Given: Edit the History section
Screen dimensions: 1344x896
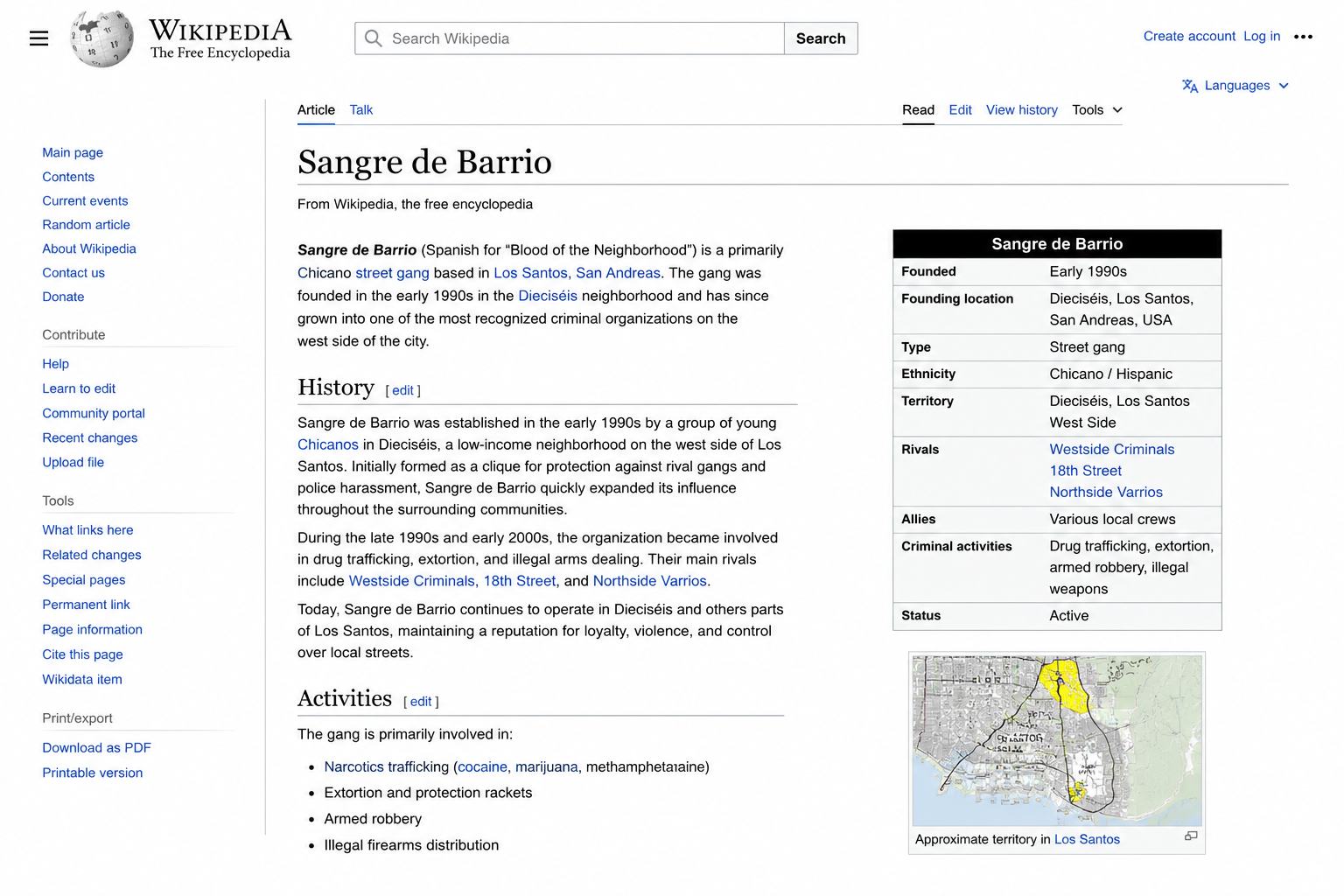Looking at the screenshot, I should pyautogui.click(x=402, y=391).
